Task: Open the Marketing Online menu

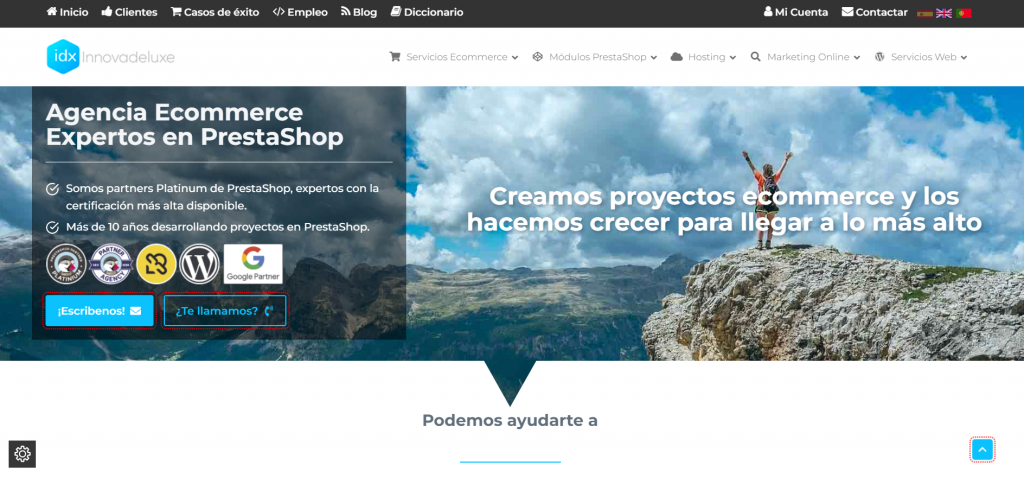Action: pyautogui.click(x=806, y=57)
